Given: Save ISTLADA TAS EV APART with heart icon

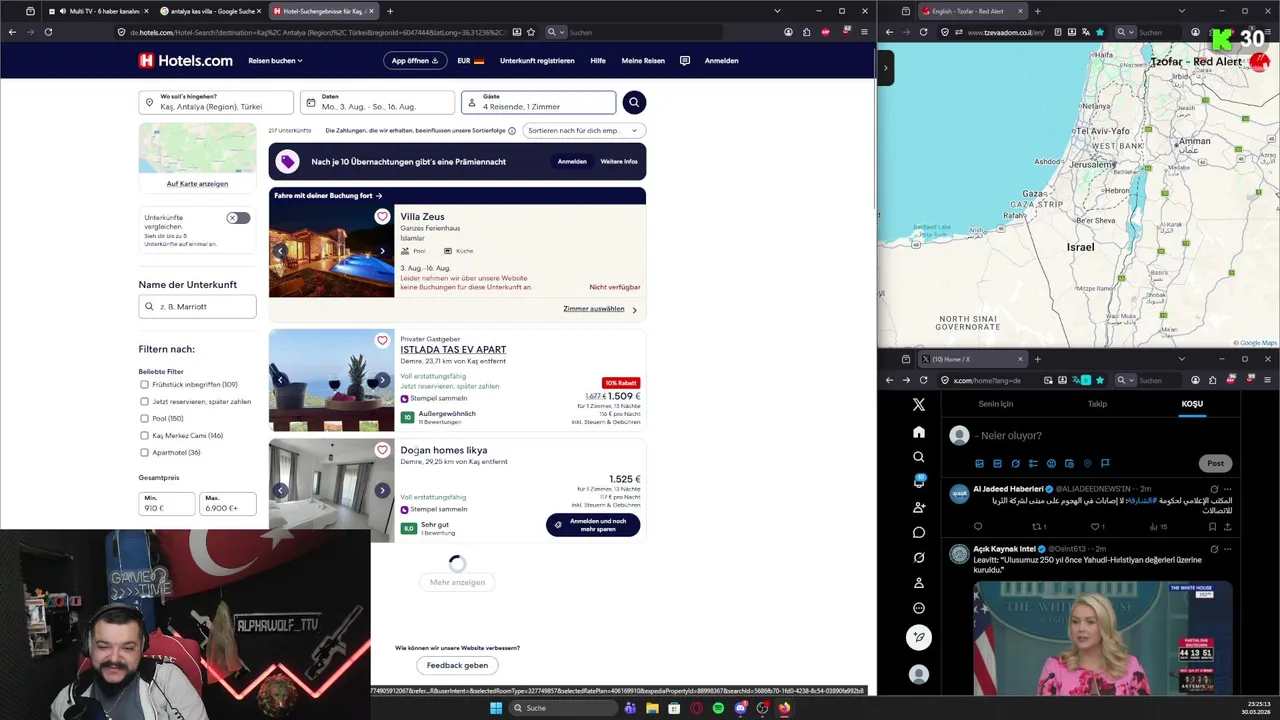Looking at the screenshot, I should tap(382, 341).
